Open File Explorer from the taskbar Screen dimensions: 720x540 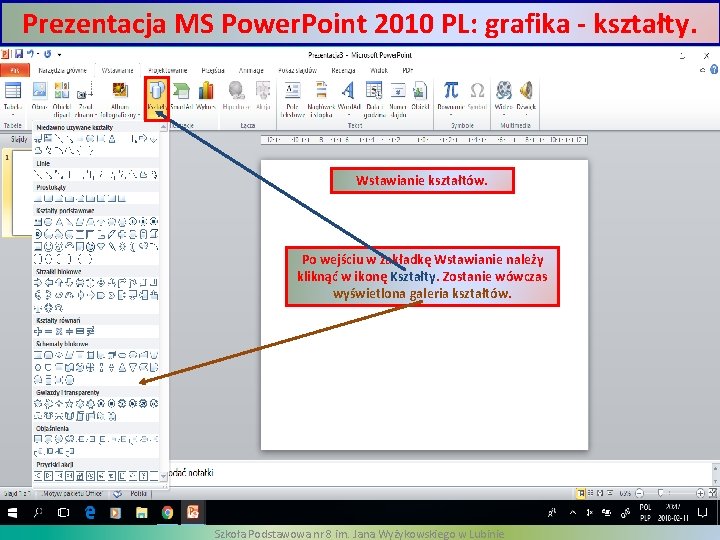coord(141,512)
